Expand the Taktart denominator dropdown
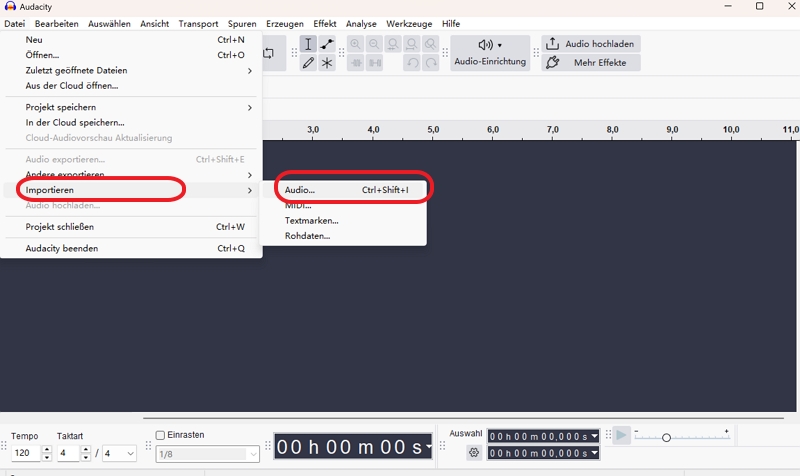The image size is (800, 476). tap(119, 453)
